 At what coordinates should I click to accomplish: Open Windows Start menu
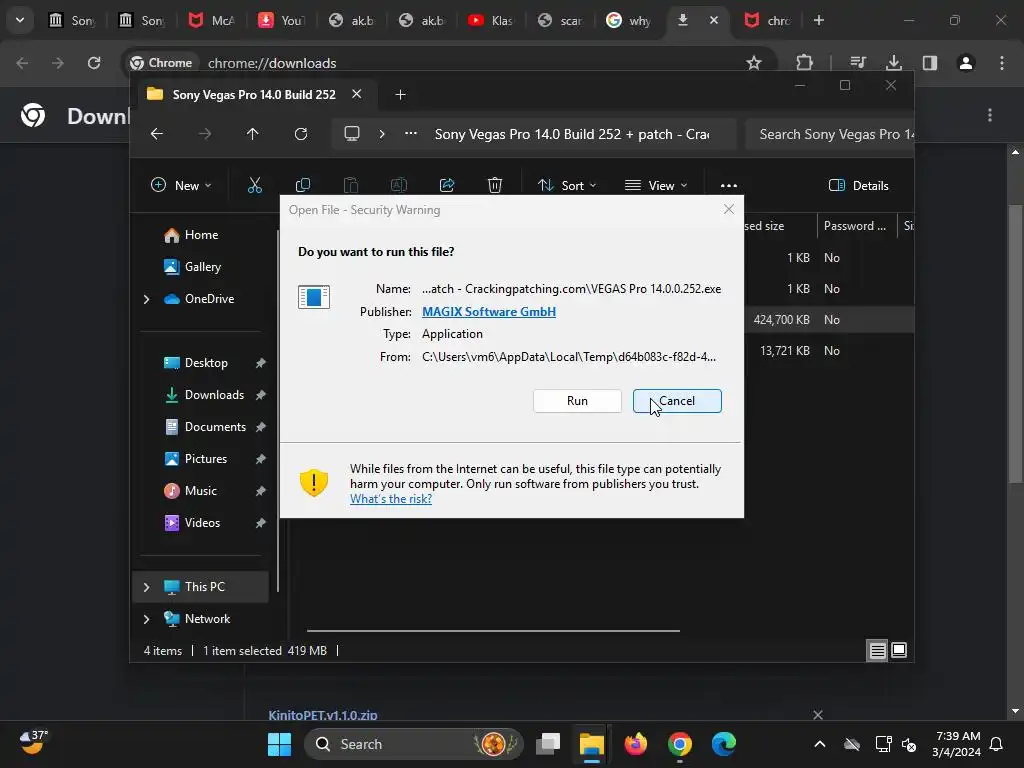[280, 744]
